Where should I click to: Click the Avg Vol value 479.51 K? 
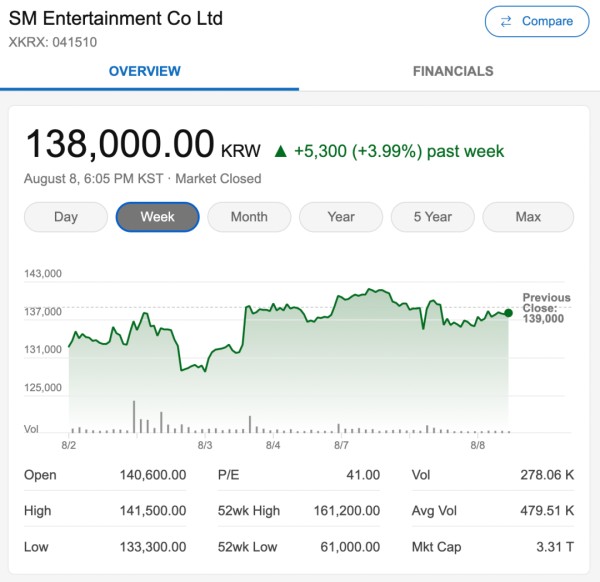click(x=547, y=511)
